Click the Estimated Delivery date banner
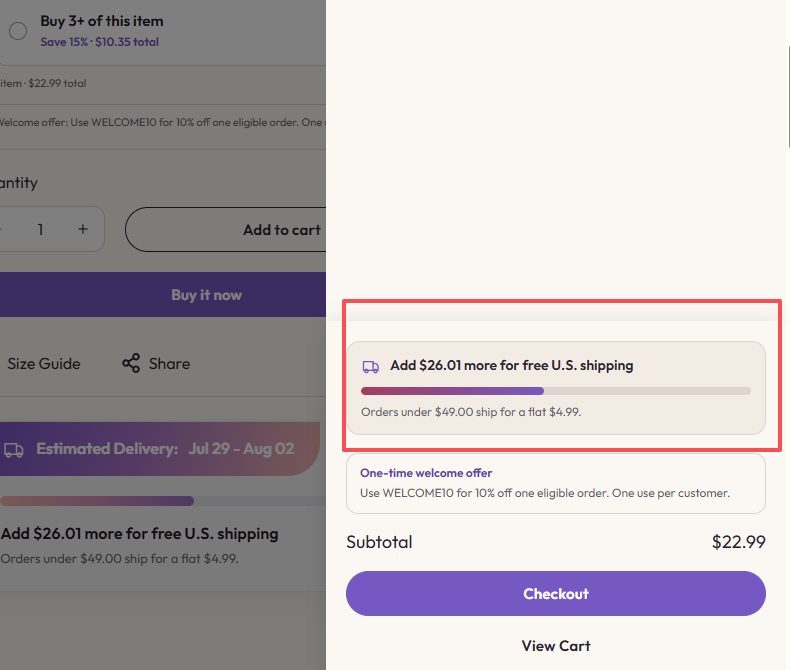Screen dimensions: 790x670 [x=160, y=449]
